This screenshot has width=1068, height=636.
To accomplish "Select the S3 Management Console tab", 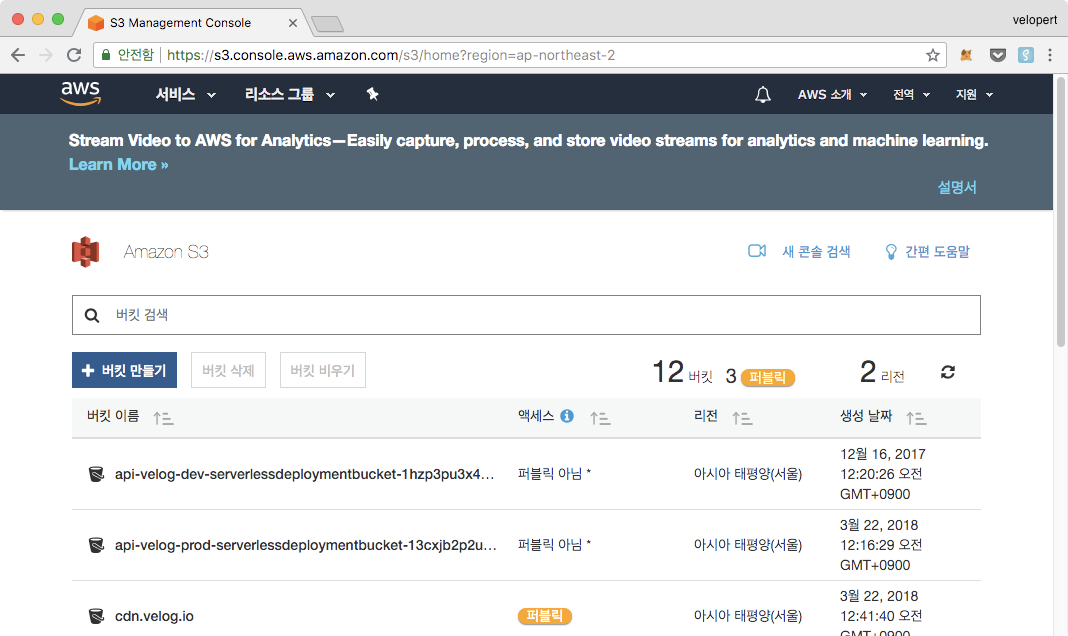I will point(192,22).
